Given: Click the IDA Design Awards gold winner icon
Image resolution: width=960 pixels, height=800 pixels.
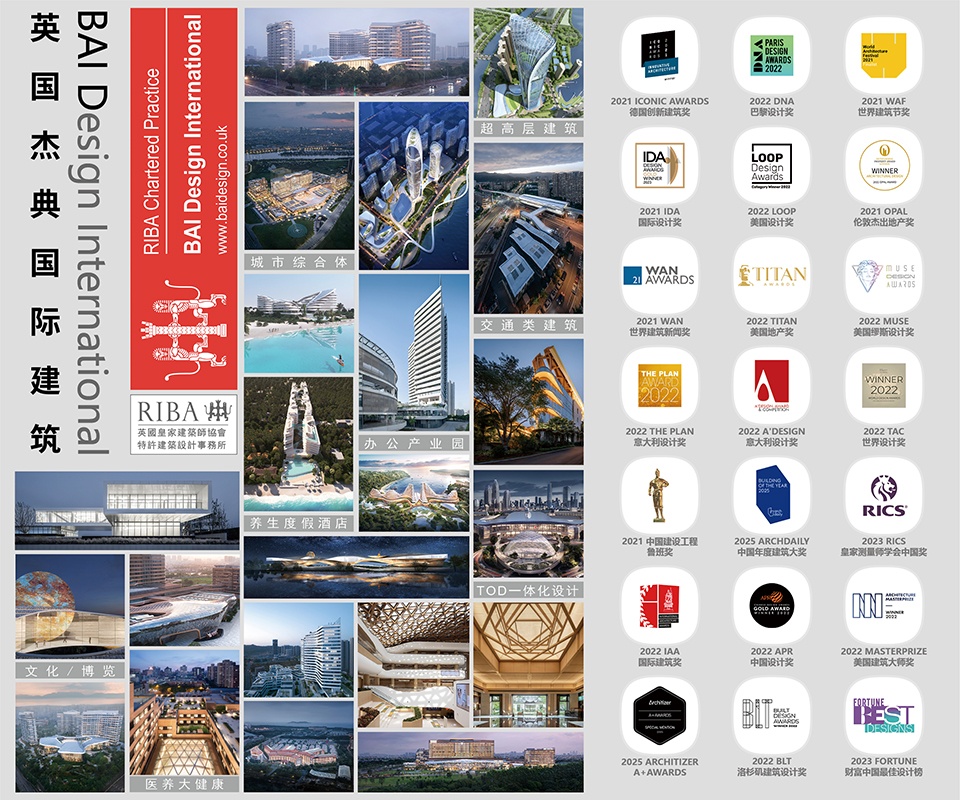Looking at the screenshot, I should coord(659,165).
